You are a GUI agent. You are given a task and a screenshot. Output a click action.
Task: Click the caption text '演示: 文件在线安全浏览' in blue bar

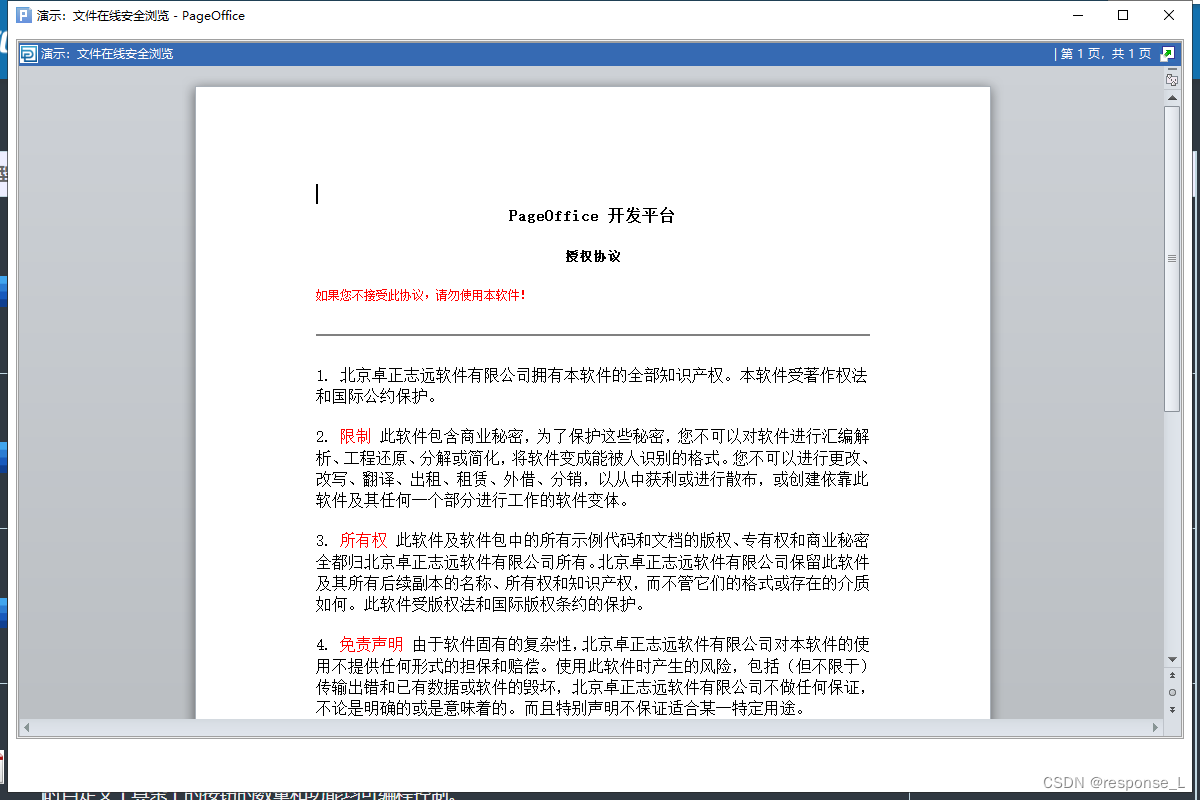[x=107, y=54]
